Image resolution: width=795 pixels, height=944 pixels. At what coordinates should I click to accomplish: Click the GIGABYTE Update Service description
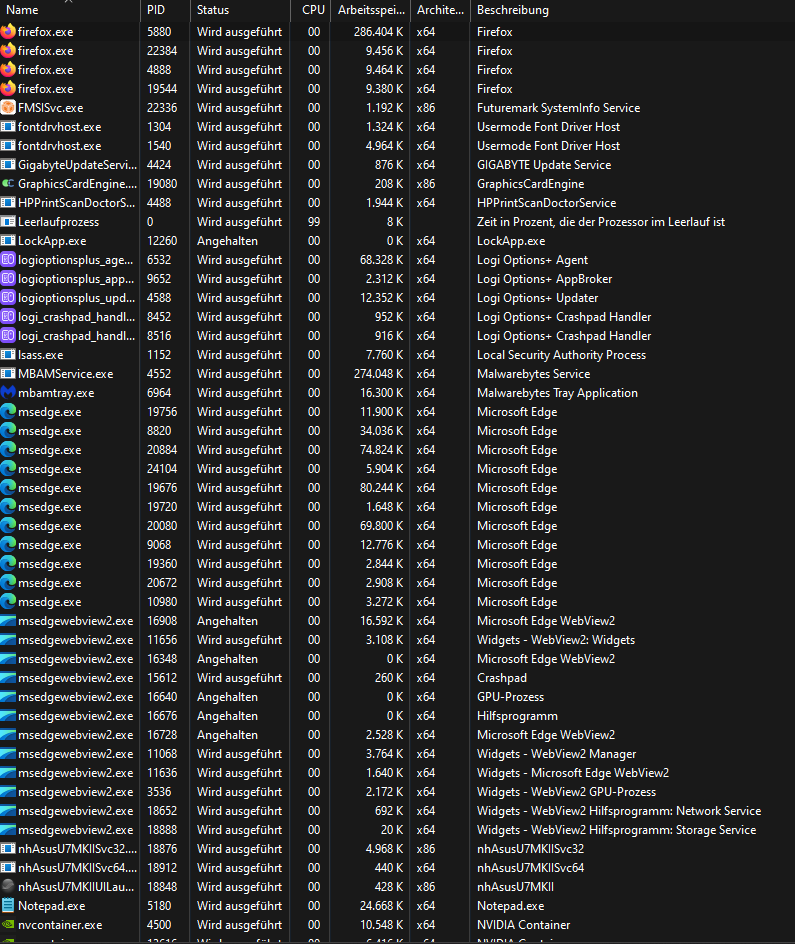[544, 165]
